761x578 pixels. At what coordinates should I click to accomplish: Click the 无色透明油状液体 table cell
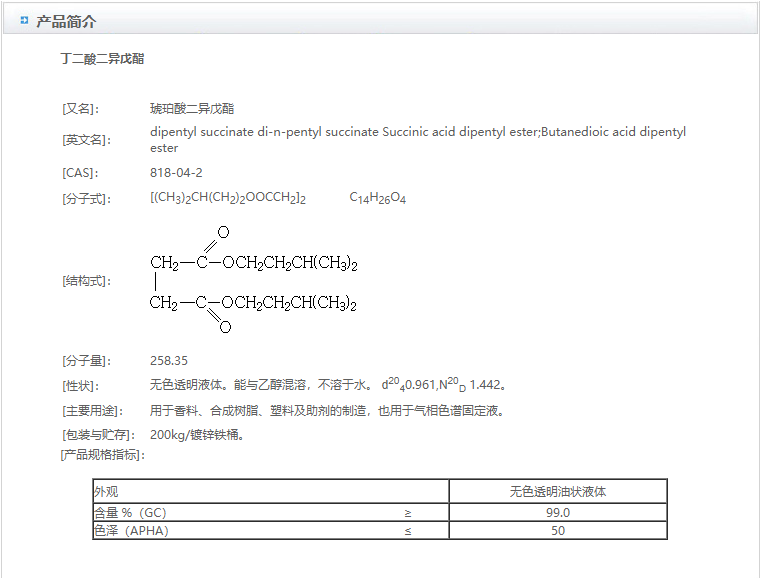(557, 492)
